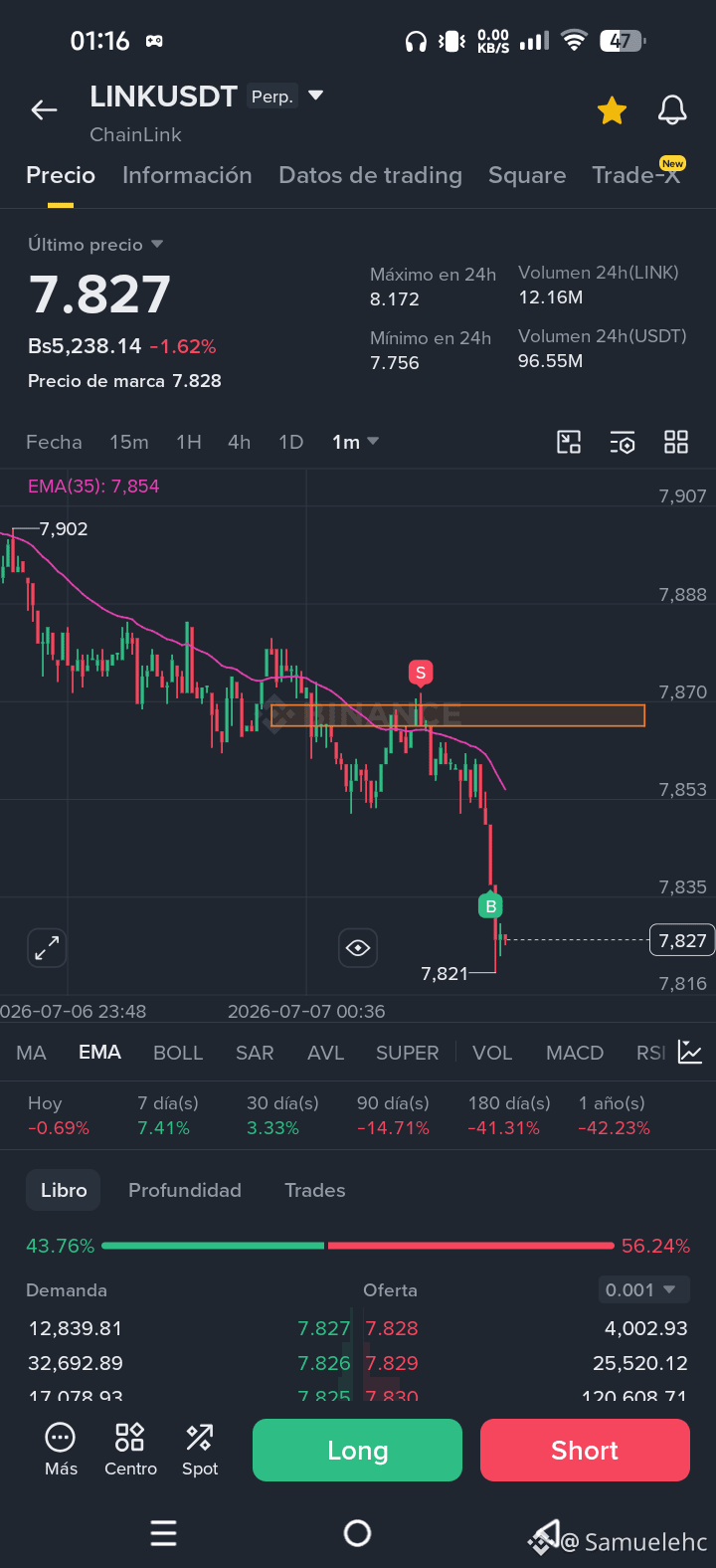Select the 1H timeframe
The width and height of the screenshot is (716, 1568).
click(x=189, y=442)
